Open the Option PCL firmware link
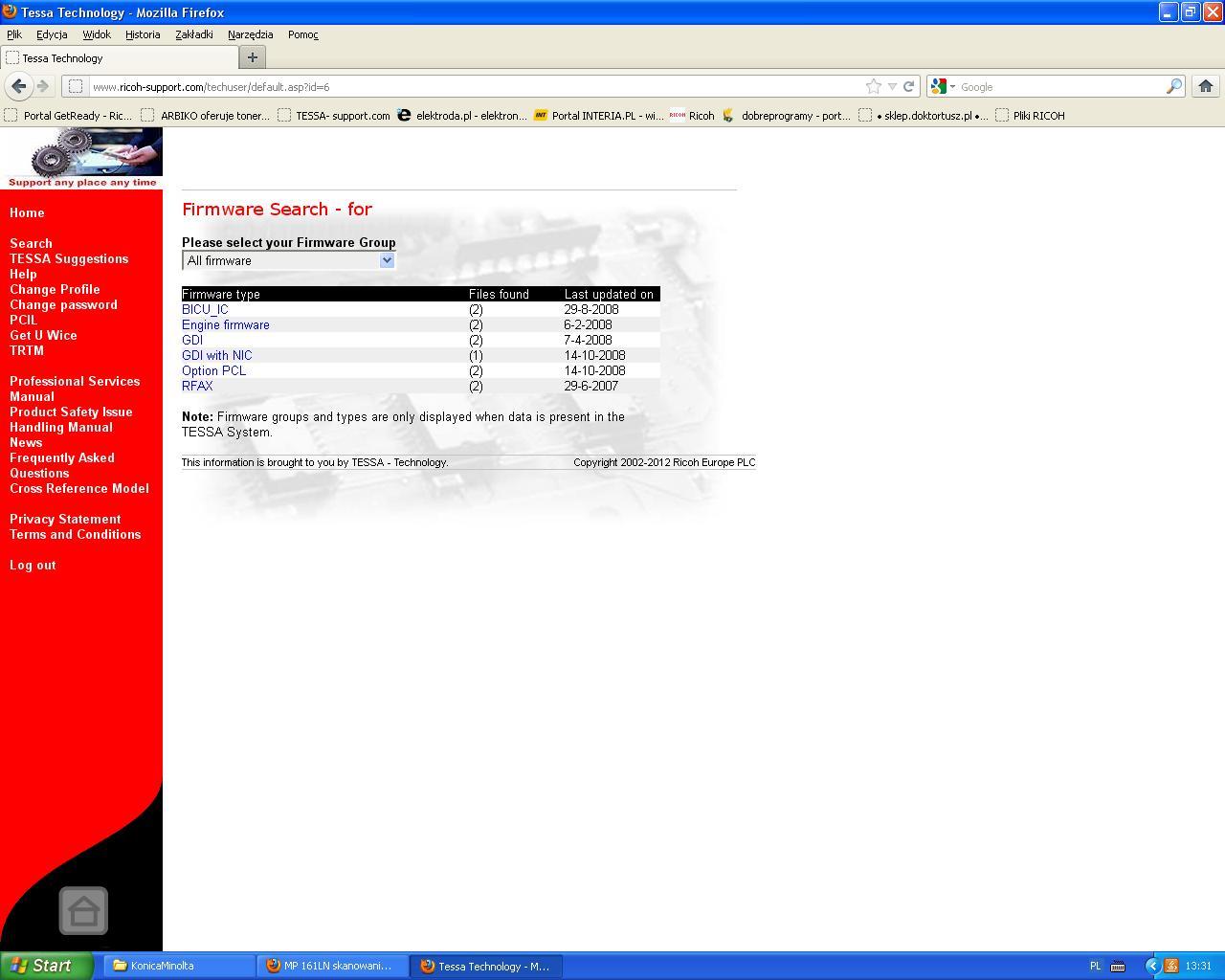This screenshot has height=980, width=1225. (x=213, y=370)
